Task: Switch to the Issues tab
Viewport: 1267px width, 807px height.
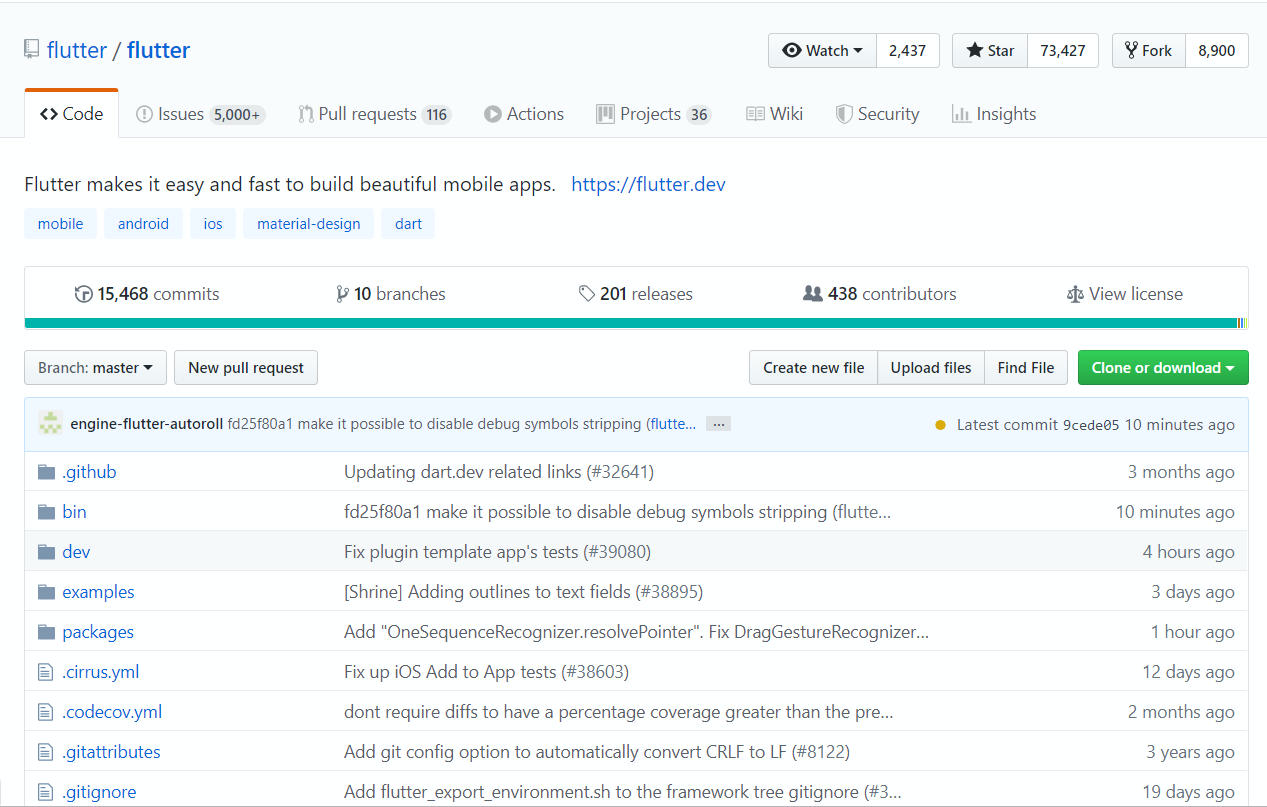Action: pyautogui.click(x=200, y=114)
